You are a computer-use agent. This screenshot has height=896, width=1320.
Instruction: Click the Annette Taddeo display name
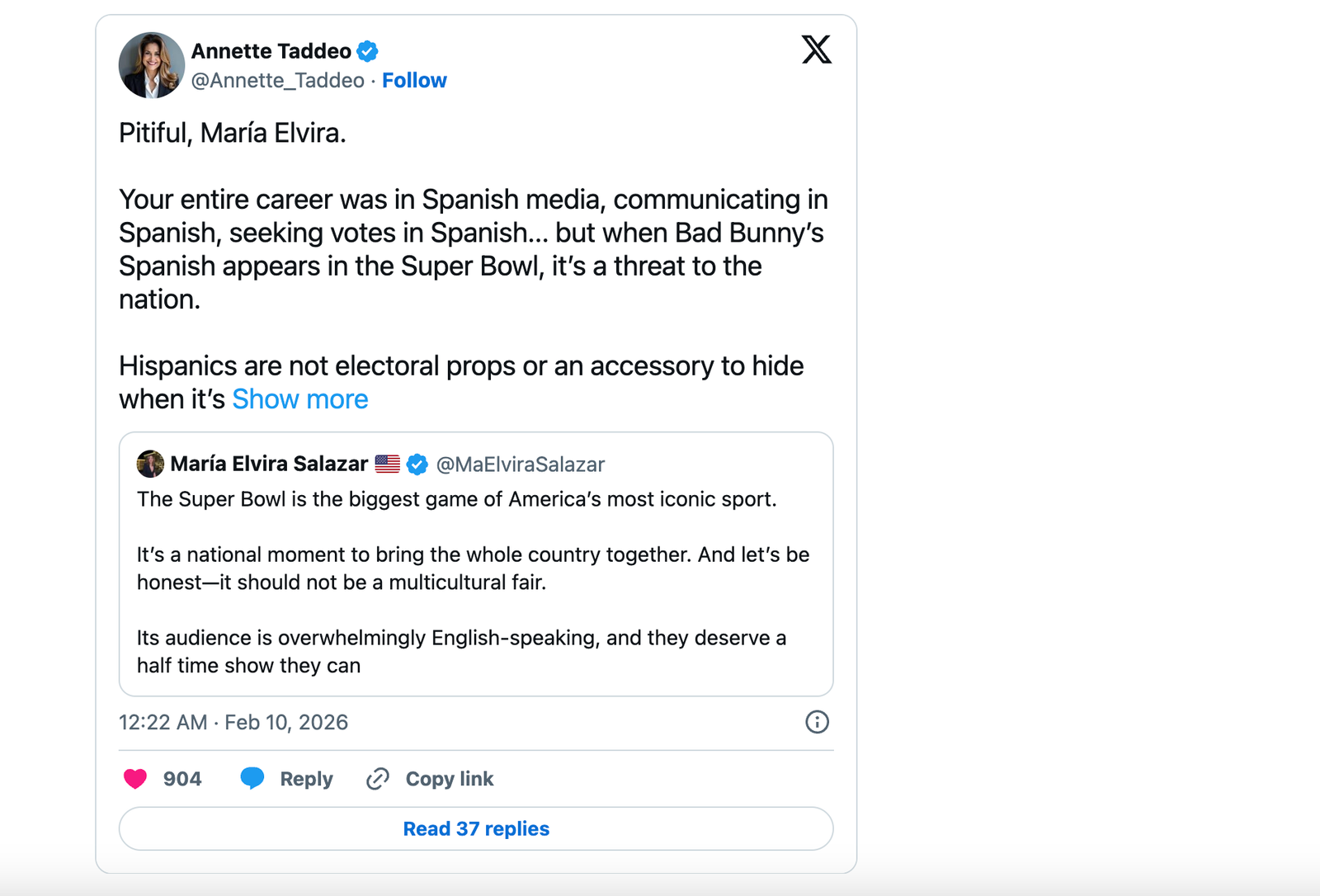click(x=271, y=51)
